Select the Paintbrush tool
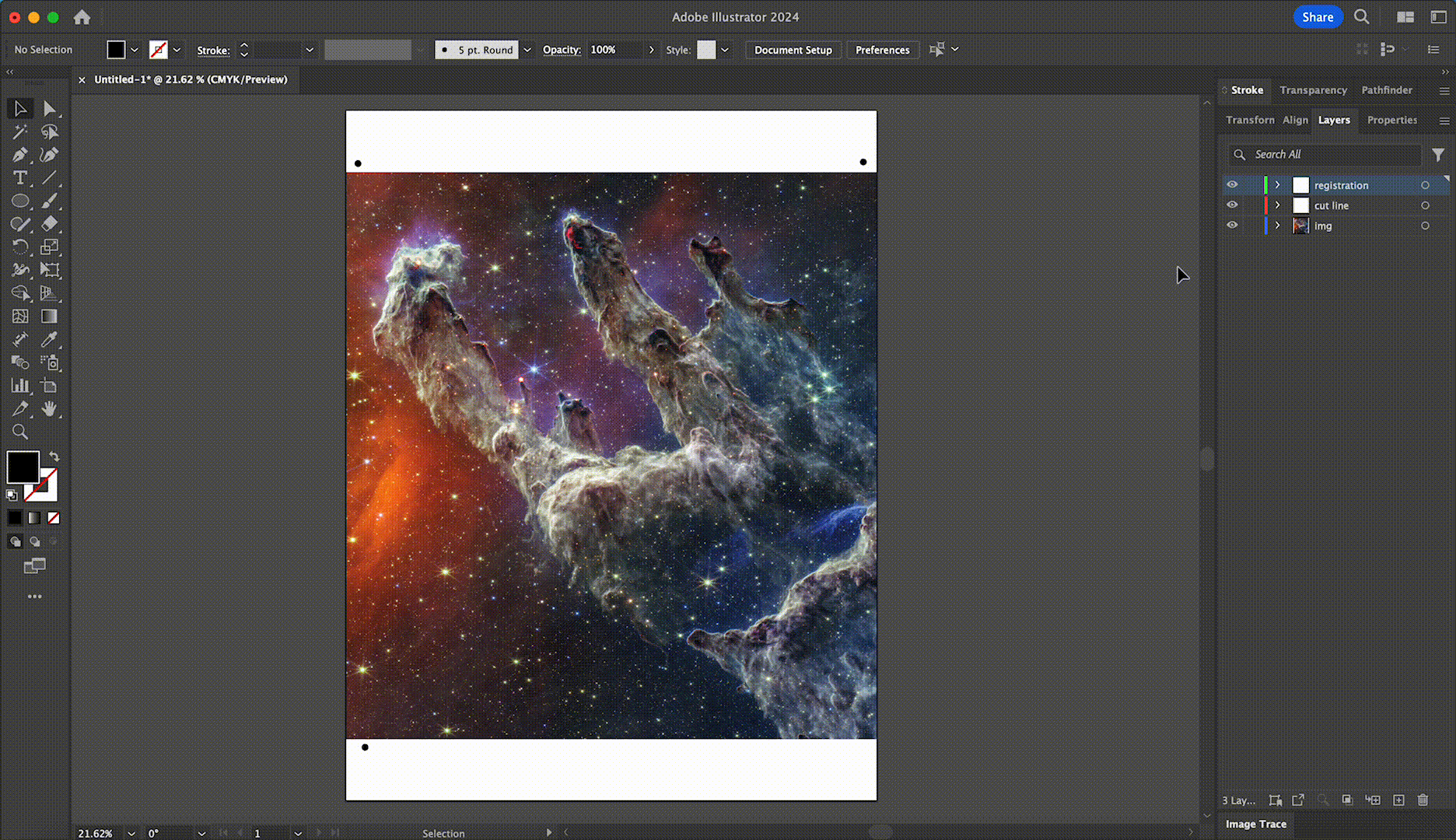This screenshot has width=1456, height=840. pyautogui.click(x=49, y=199)
